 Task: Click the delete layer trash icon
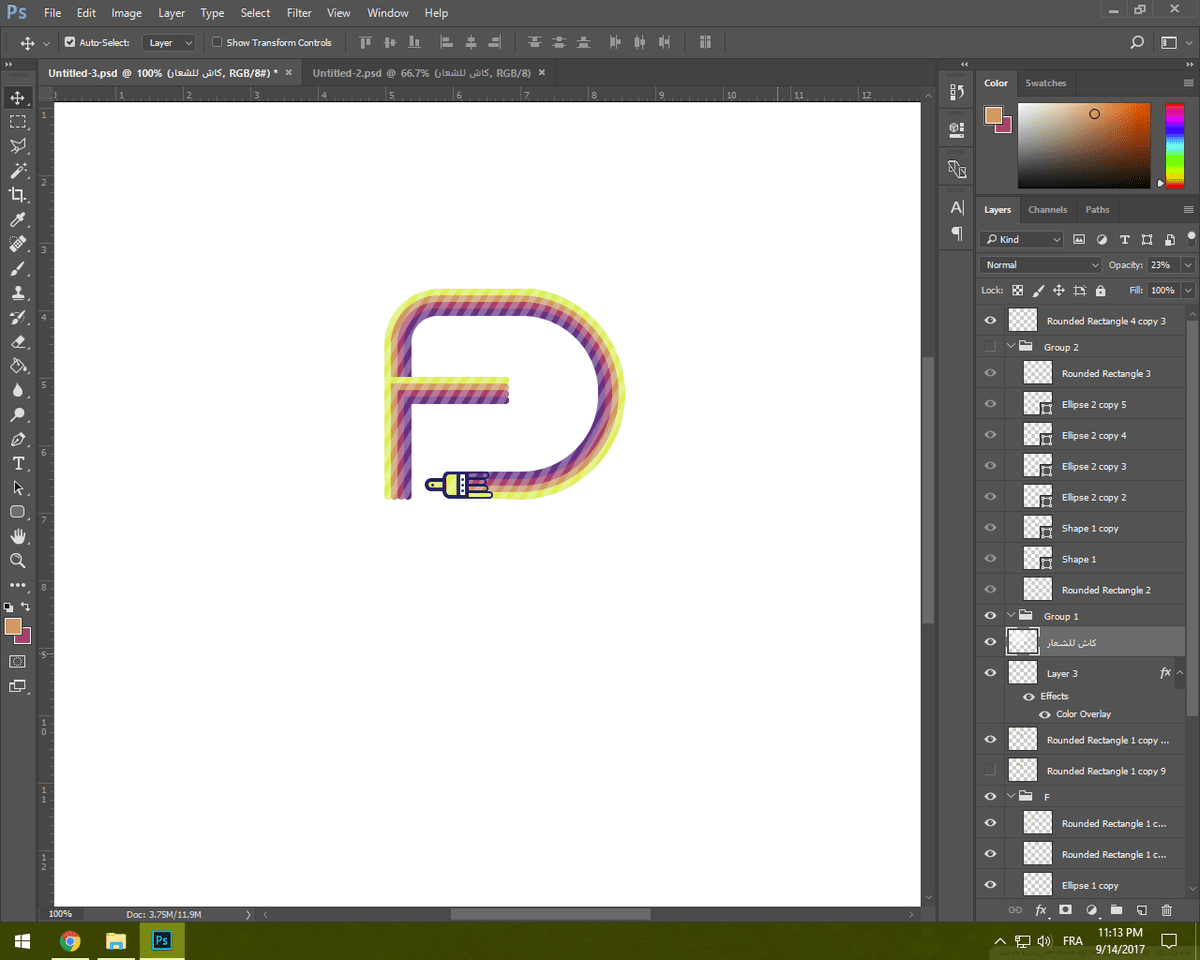tap(1166, 910)
